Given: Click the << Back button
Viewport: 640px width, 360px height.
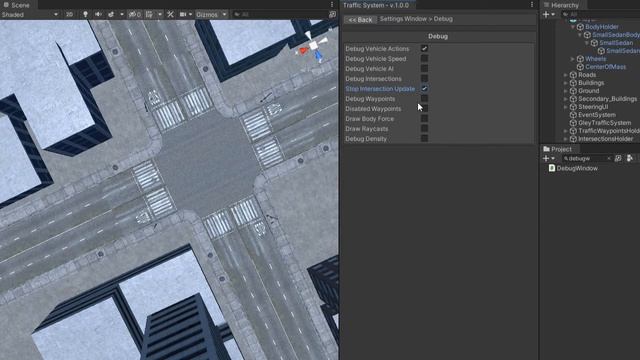Looking at the screenshot, I should (360, 20).
